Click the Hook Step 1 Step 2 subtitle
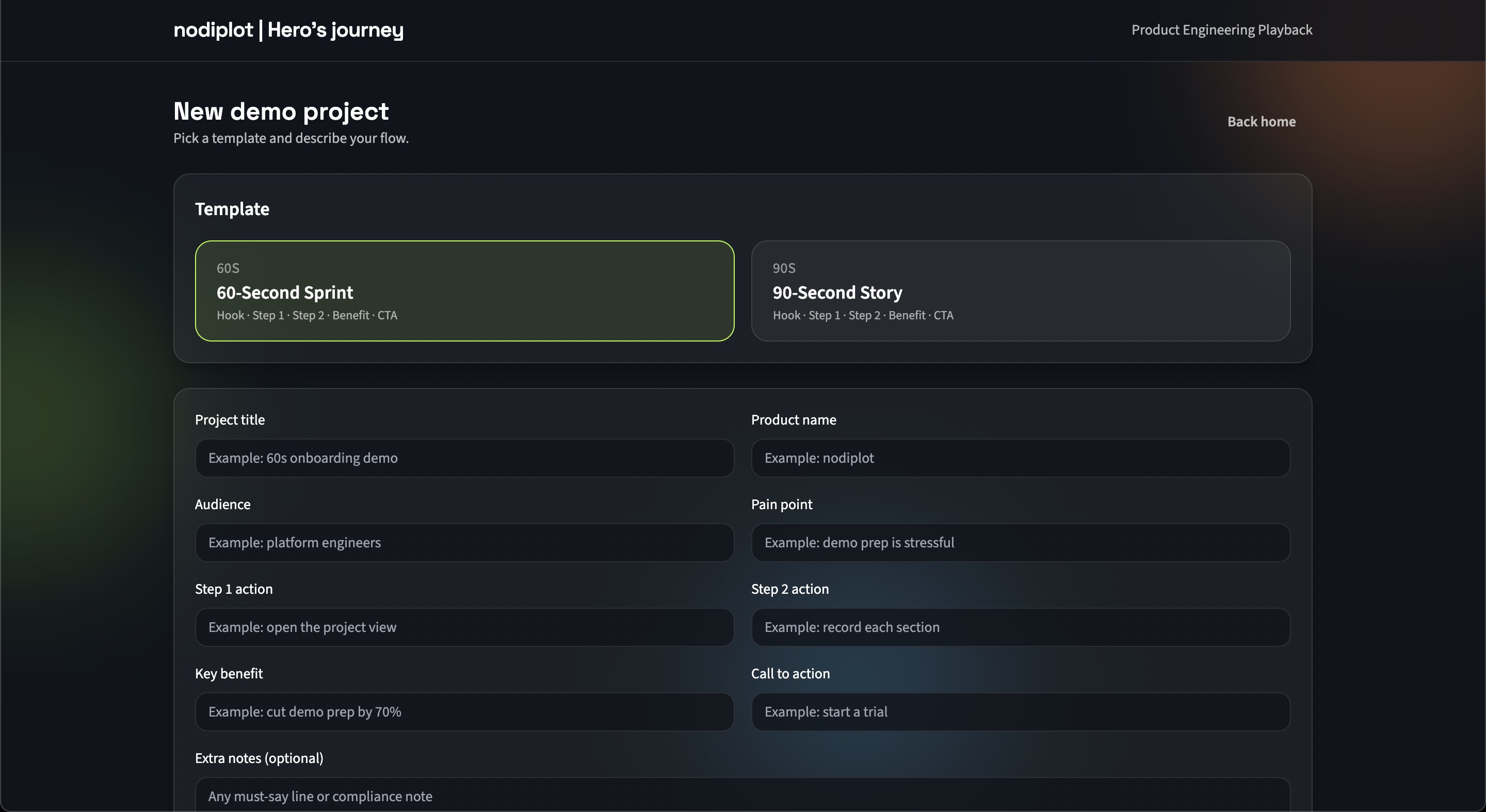Screen dimensions: 1486x812 307,315
